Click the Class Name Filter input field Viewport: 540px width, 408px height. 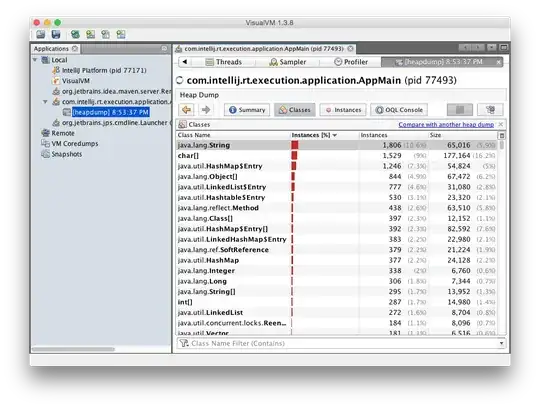(343, 343)
